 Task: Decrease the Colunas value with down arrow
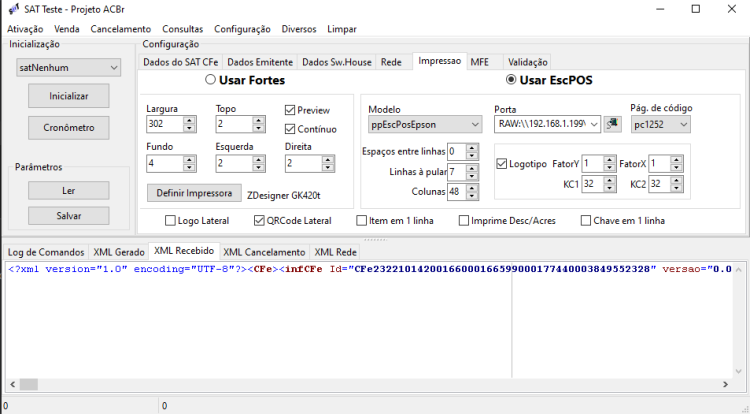point(472,196)
